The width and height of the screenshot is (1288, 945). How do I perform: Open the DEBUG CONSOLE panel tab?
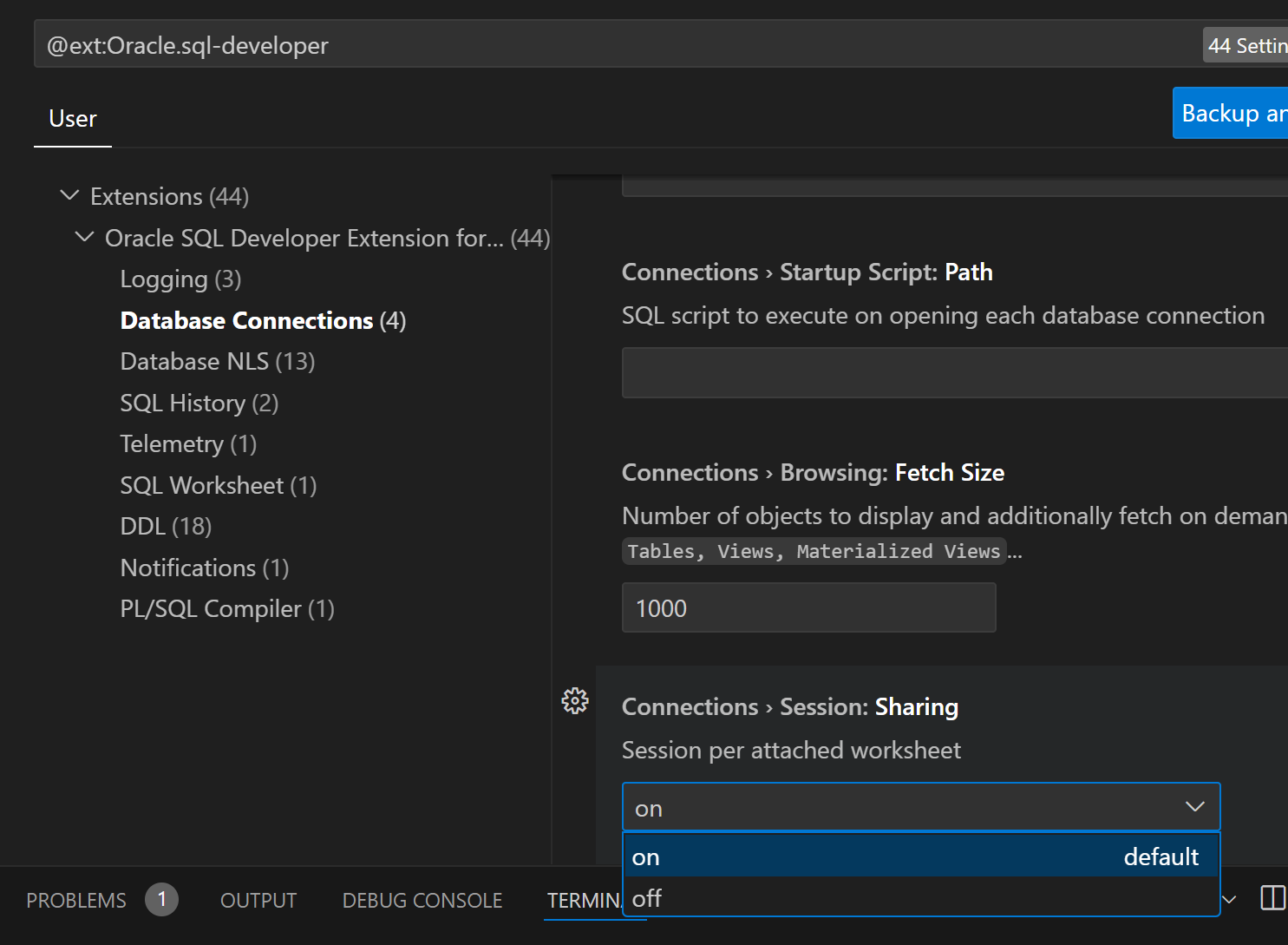point(422,901)
